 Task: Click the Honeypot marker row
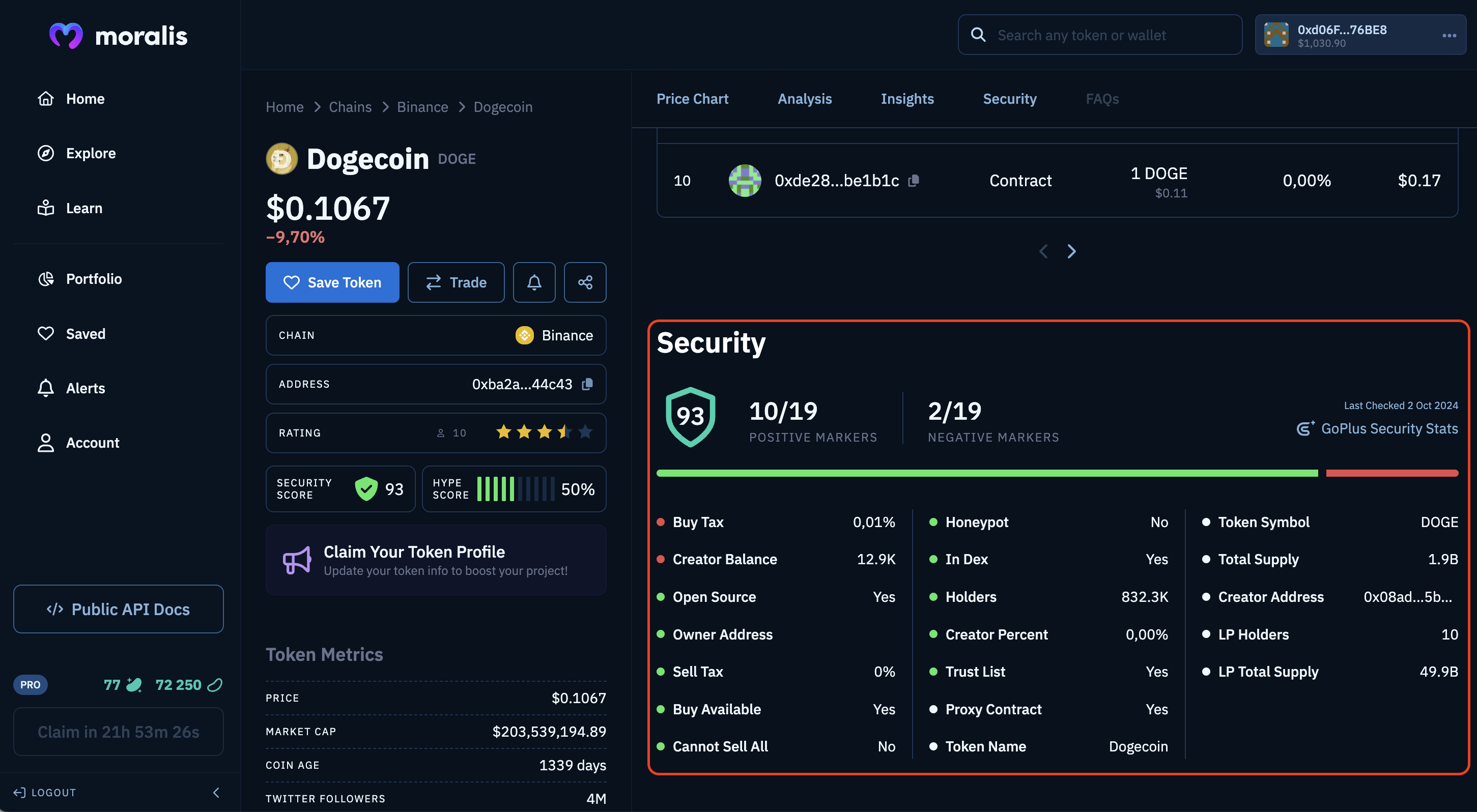coord(1048,521)
